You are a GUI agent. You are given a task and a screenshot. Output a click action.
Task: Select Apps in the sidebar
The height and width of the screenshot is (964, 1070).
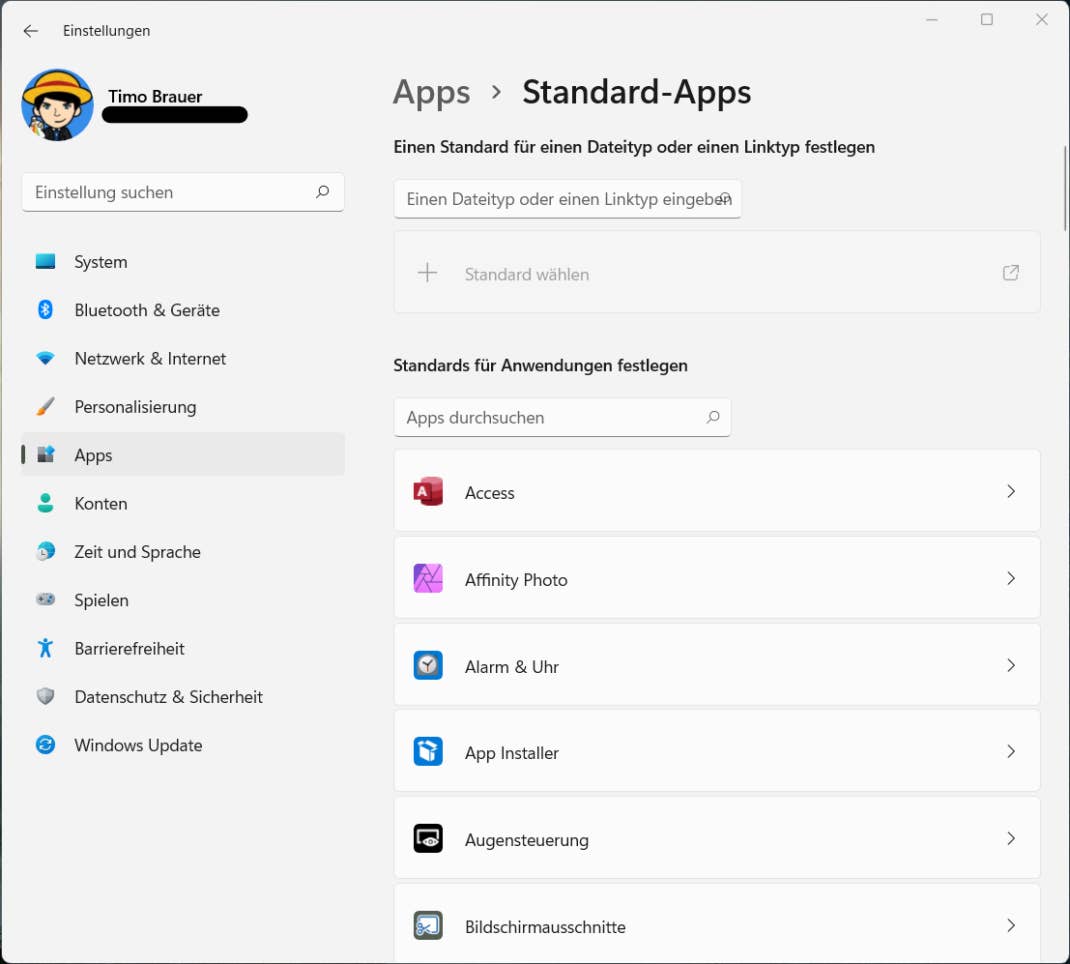[183, 455]
